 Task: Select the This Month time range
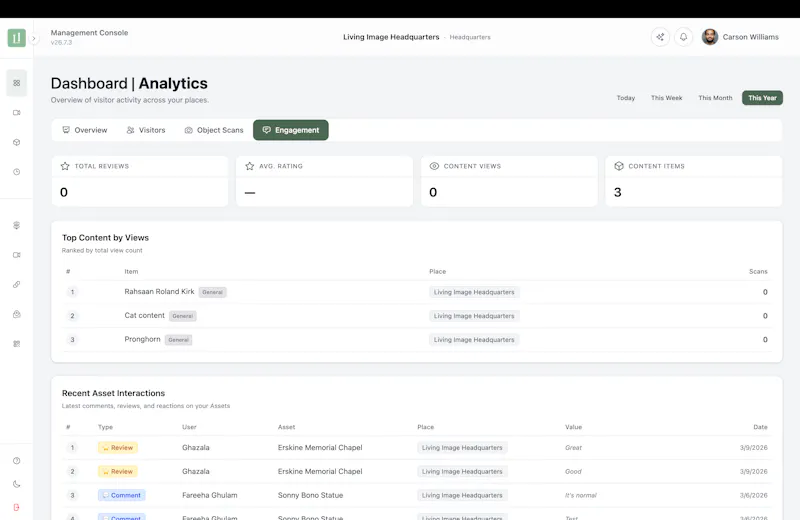pos(715,97)
